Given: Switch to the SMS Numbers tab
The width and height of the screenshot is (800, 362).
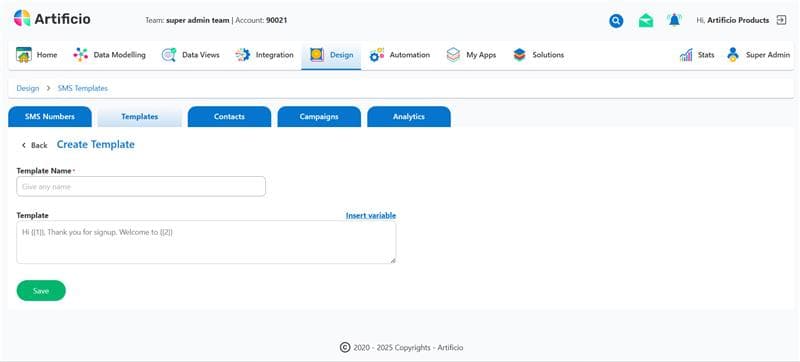Looking at the screenshot, I should click(50, 117).
